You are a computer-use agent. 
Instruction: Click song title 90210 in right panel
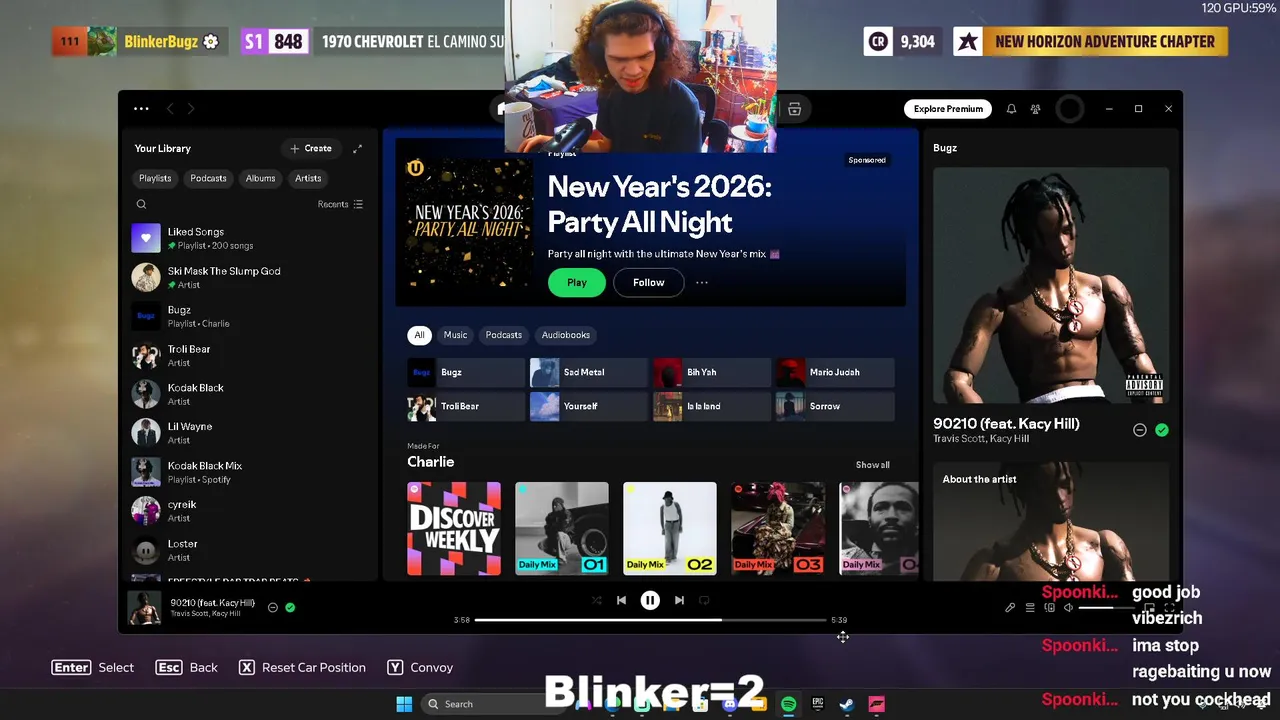point(1006,424)
